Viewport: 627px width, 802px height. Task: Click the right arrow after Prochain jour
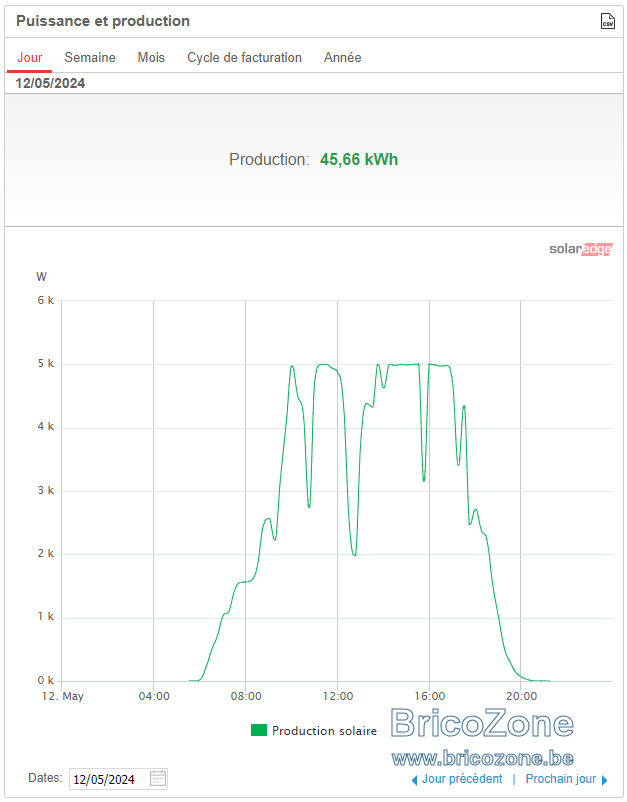click(x=604, y=780)
